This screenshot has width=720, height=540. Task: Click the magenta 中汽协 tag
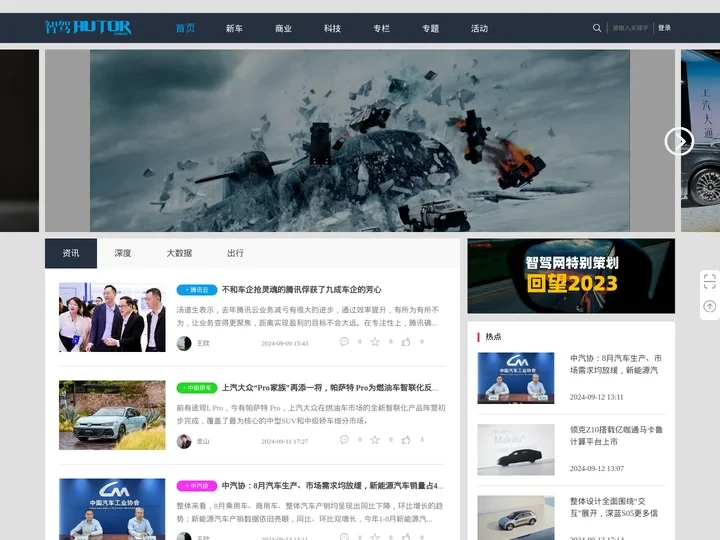click(x=197, y=485)
